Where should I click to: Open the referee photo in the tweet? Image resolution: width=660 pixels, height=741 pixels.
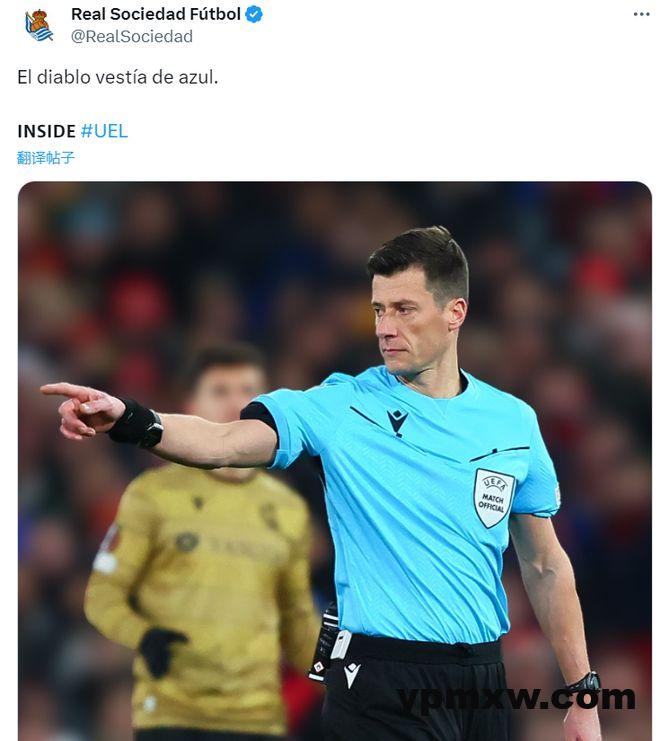[335, 461]
